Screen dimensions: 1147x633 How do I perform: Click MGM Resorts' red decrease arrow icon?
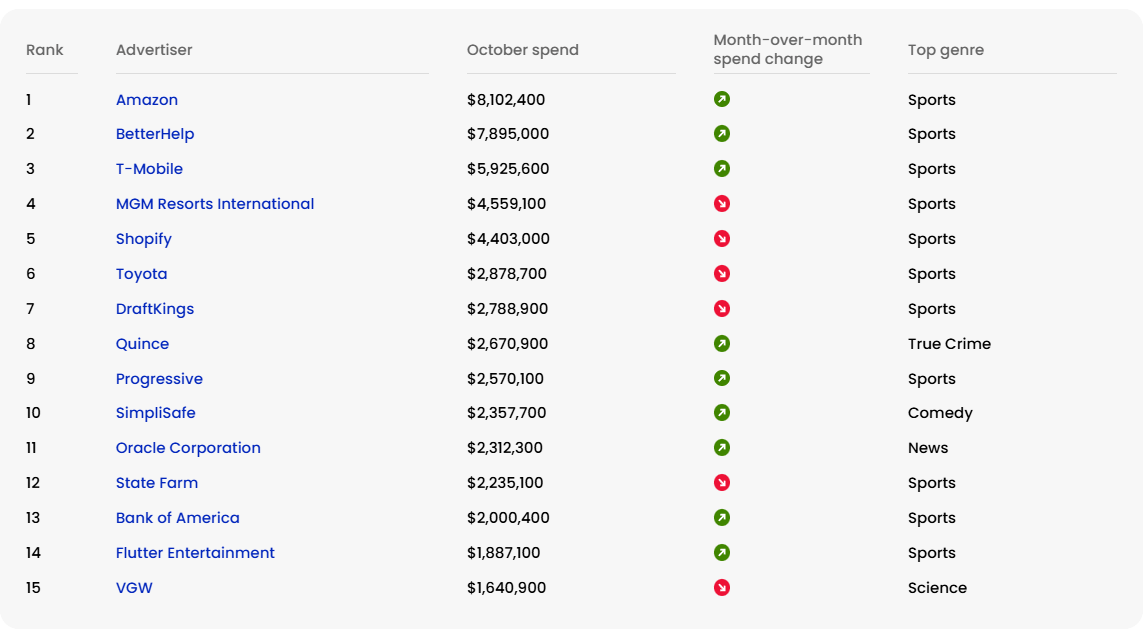click(x=721, y=204)
